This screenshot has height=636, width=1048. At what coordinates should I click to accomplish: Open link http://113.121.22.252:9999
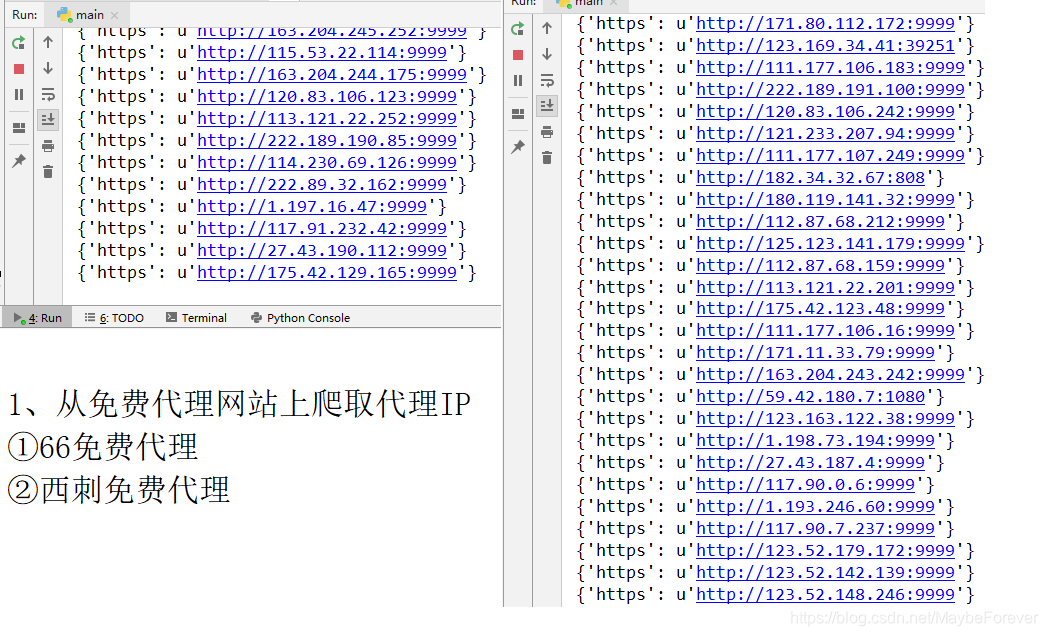coord(327,118)
